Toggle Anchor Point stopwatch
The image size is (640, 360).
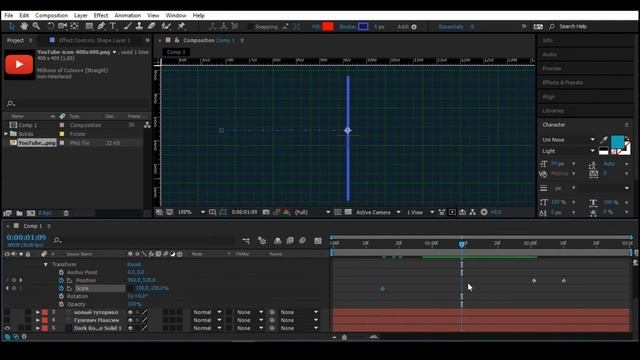[61, 272]
